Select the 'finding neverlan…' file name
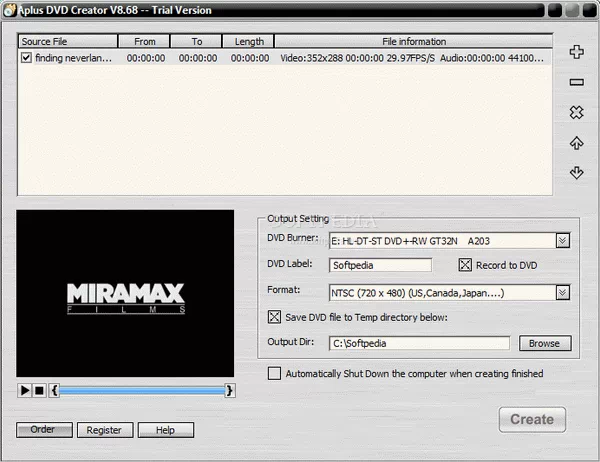The width and height of the screenshot is (600, 462). [73, 58]
